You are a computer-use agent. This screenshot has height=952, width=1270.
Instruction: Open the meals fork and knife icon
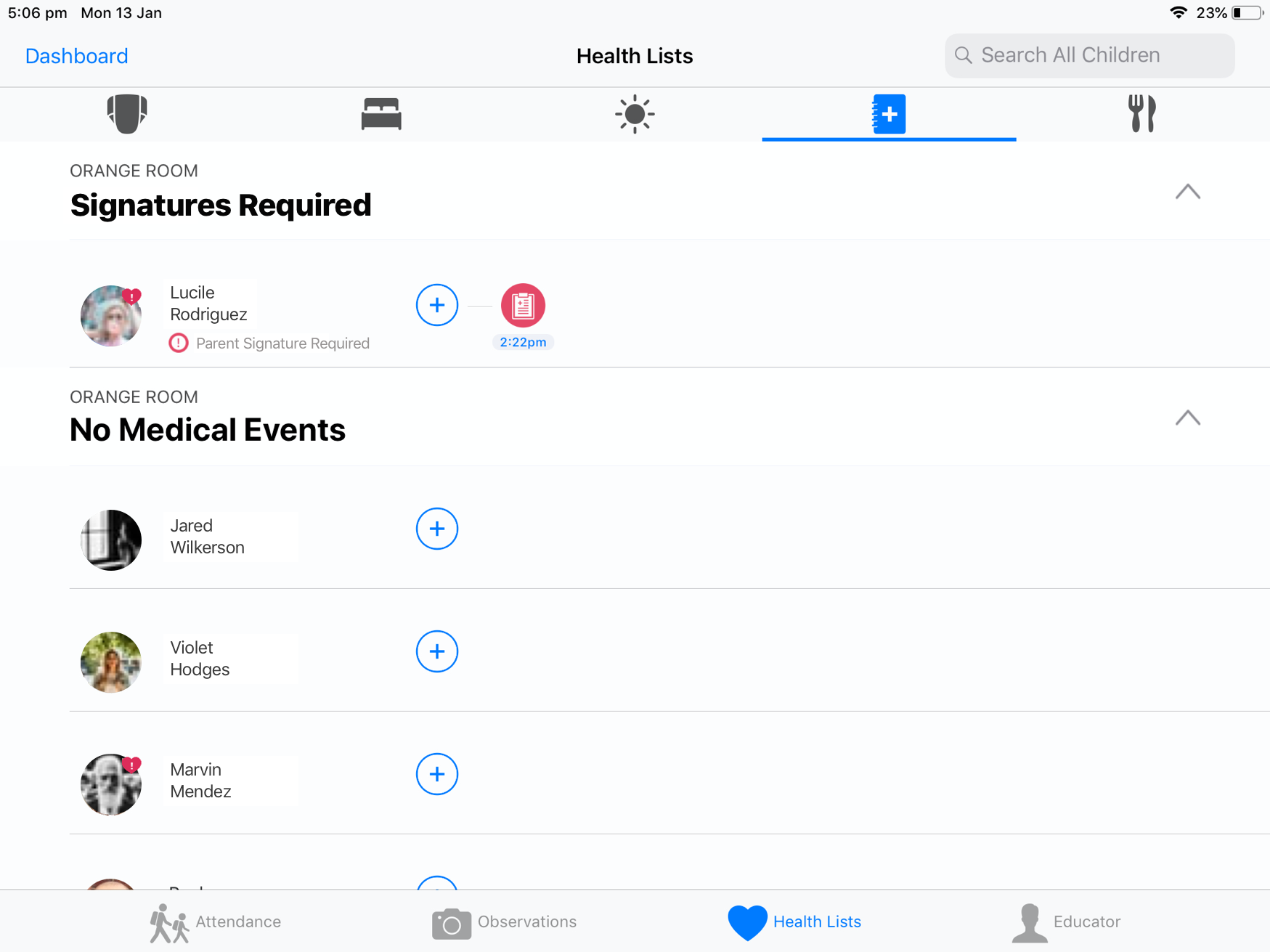[1142, 114]
